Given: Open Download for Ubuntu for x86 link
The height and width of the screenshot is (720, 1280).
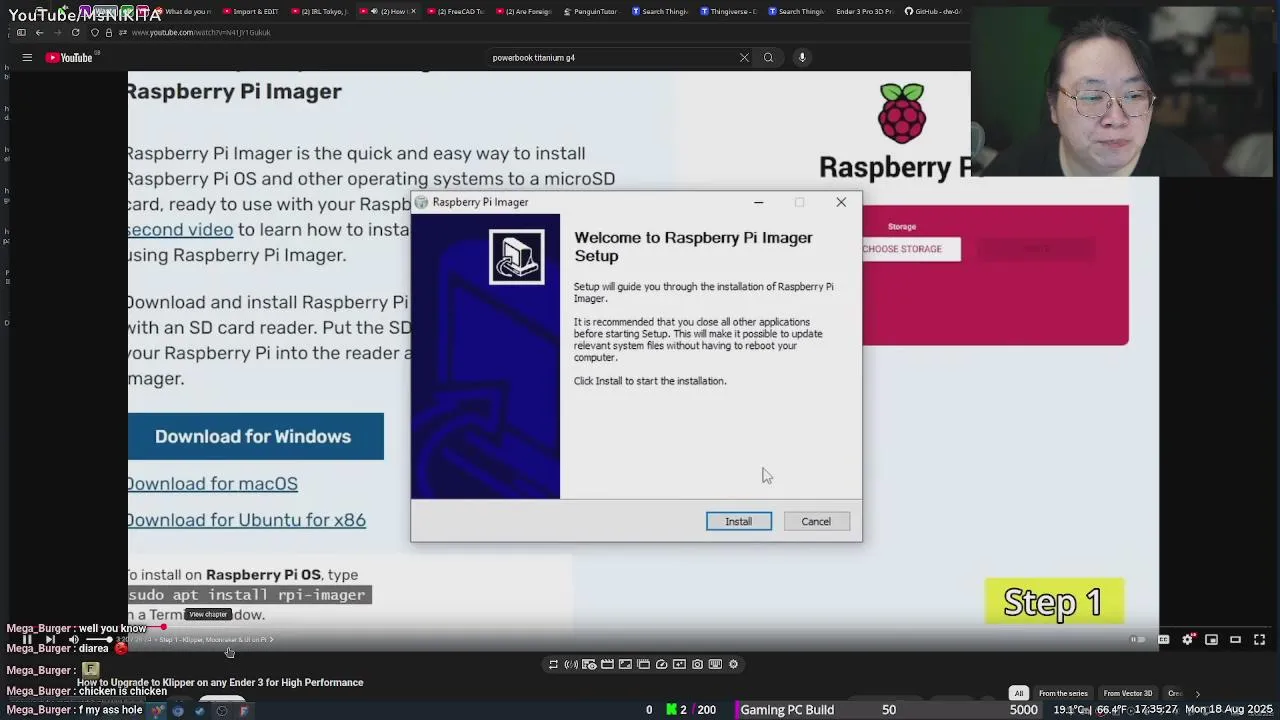Looking at the screenshot, I should tap(246, 520).
